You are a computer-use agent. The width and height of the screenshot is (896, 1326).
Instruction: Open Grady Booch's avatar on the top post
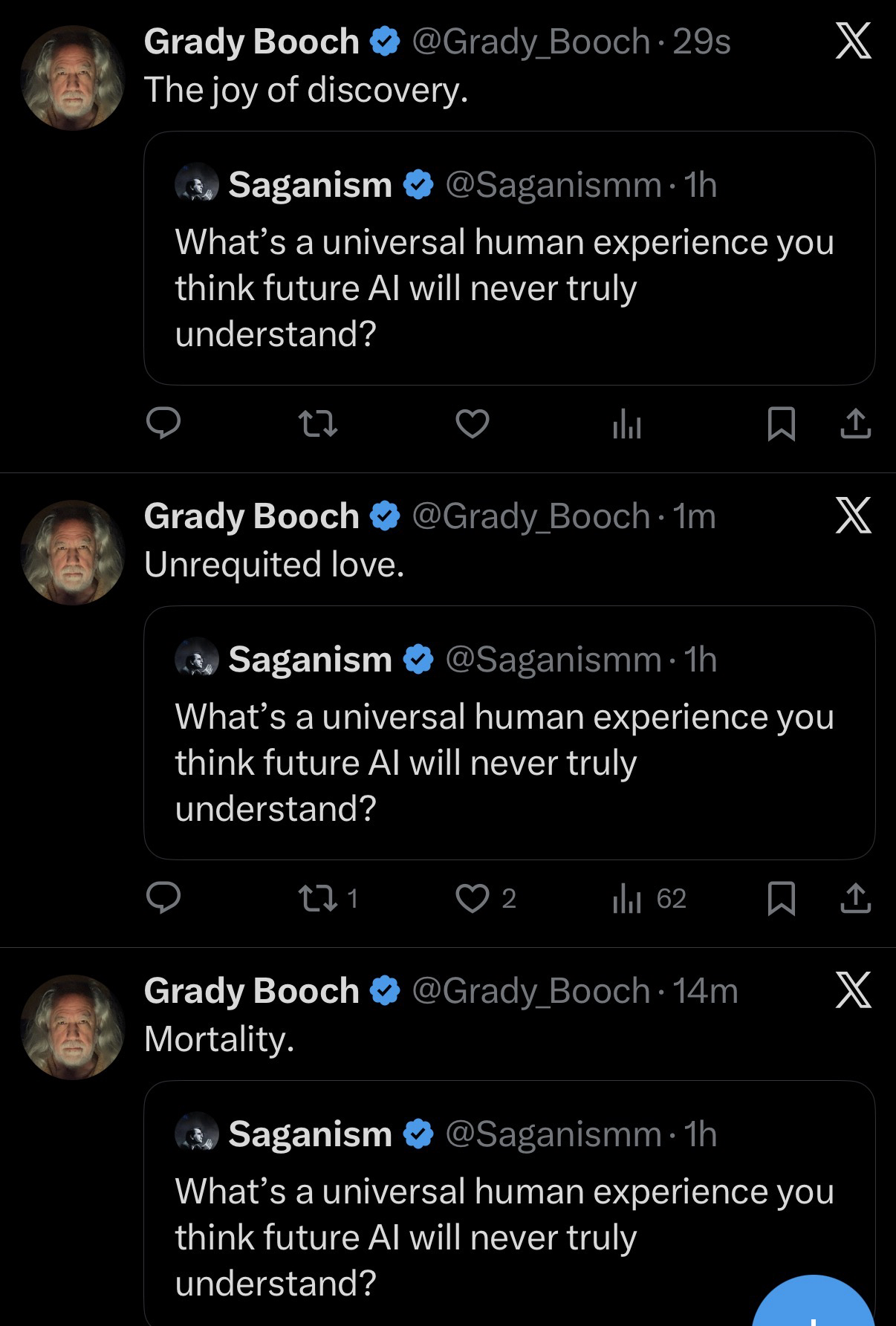tap(73, 78)
